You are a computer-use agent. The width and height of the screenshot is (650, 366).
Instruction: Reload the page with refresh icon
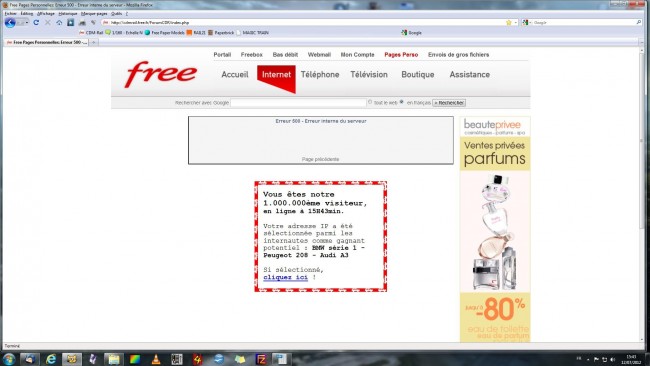tap(36, 23)
